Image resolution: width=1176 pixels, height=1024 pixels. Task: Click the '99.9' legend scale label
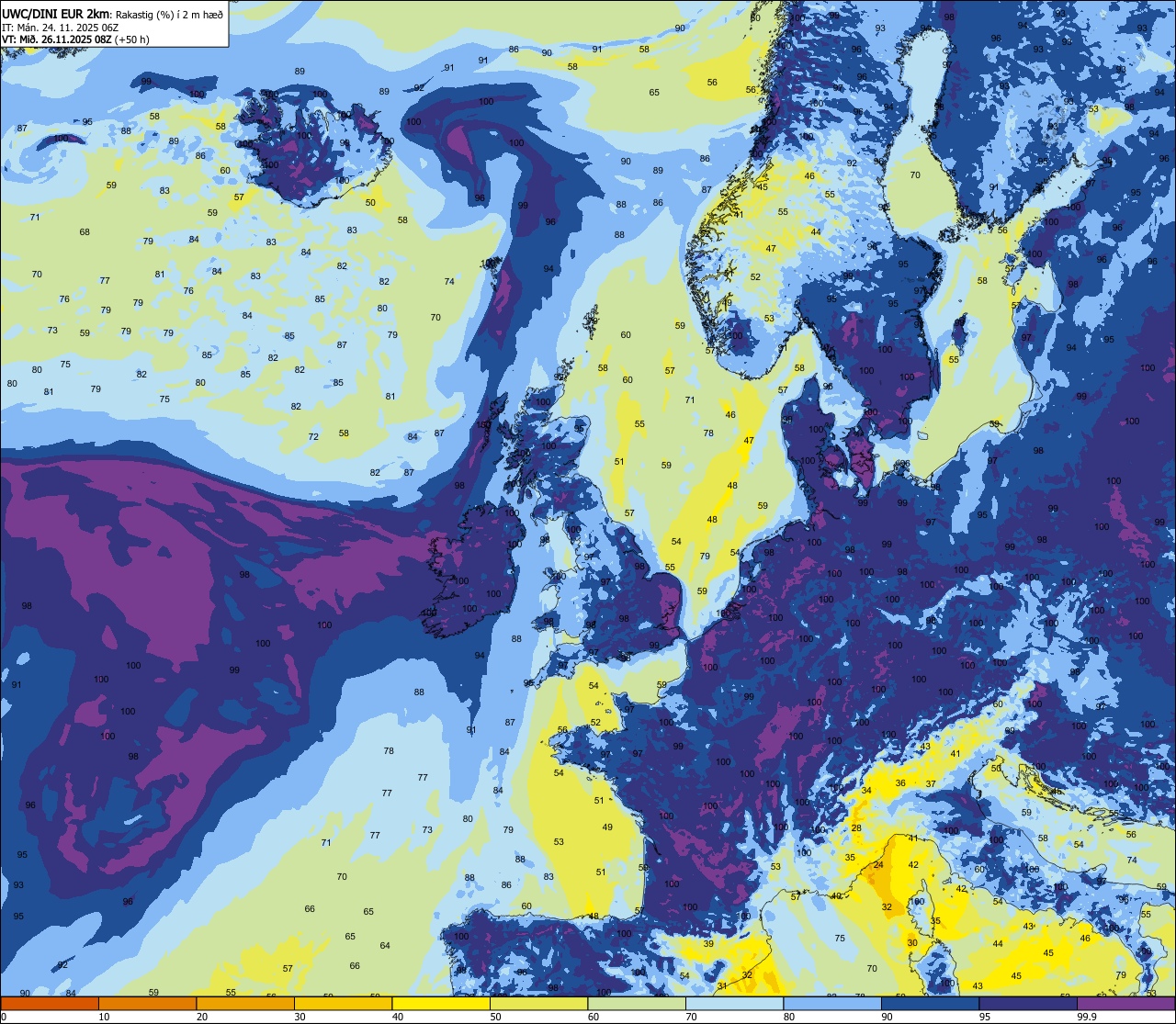coord(1087,1017)
